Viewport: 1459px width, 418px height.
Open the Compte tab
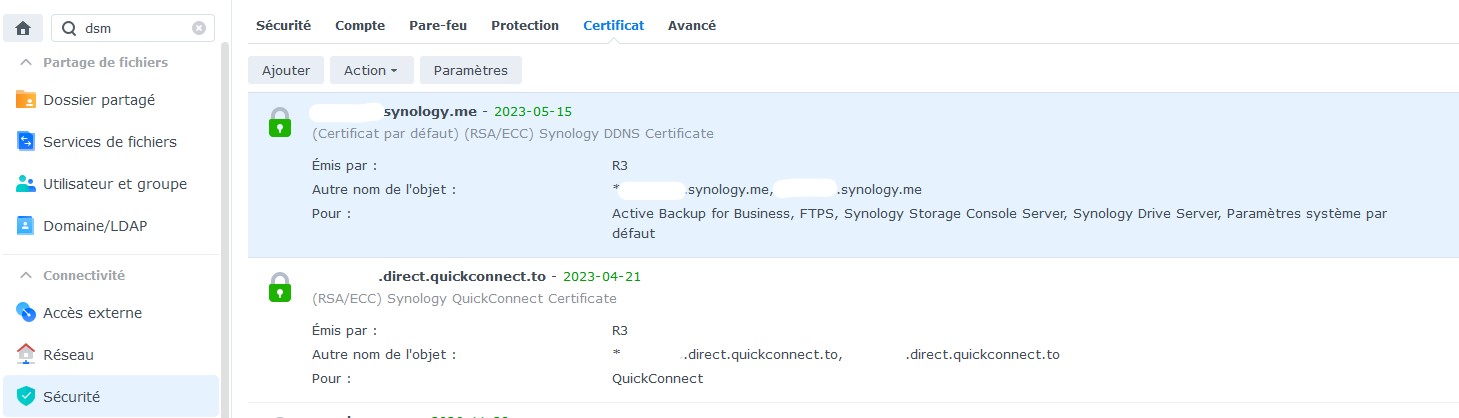360,25
